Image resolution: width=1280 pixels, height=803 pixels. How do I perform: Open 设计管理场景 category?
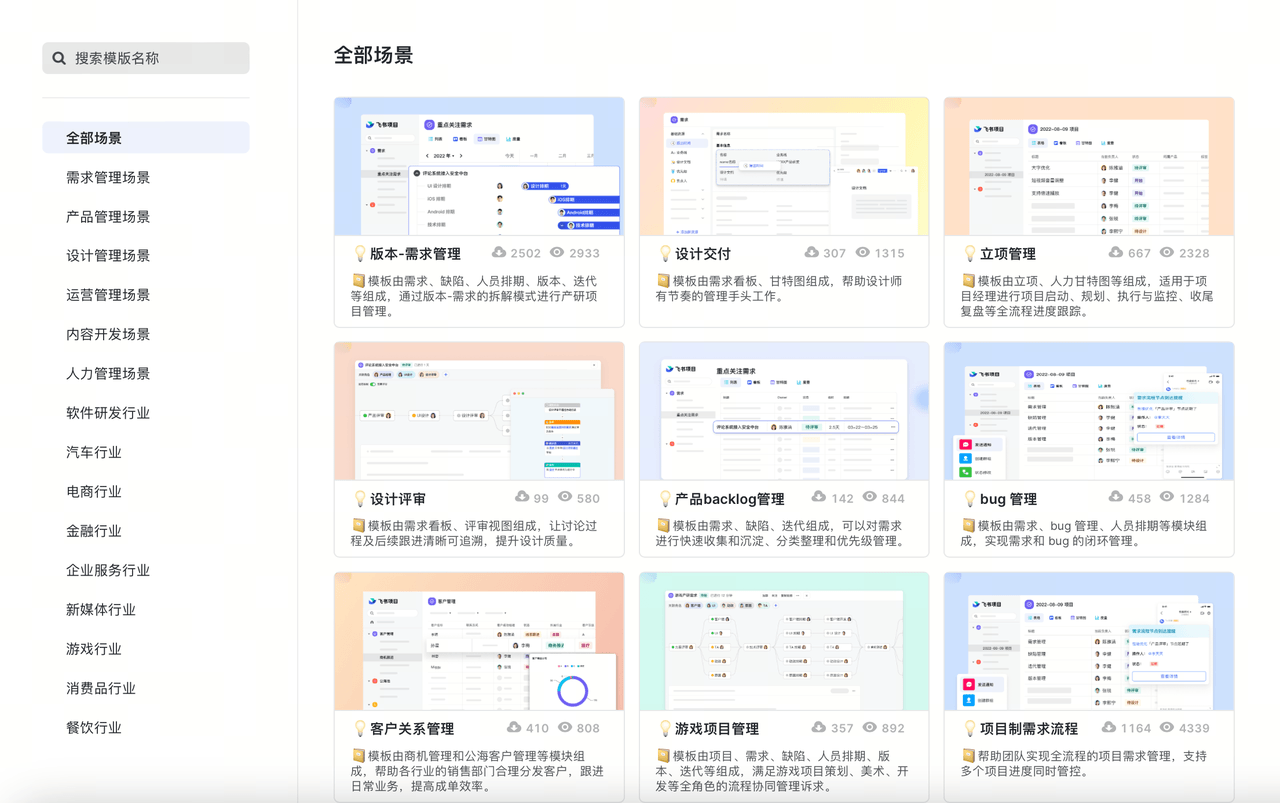tap(108, 255)
